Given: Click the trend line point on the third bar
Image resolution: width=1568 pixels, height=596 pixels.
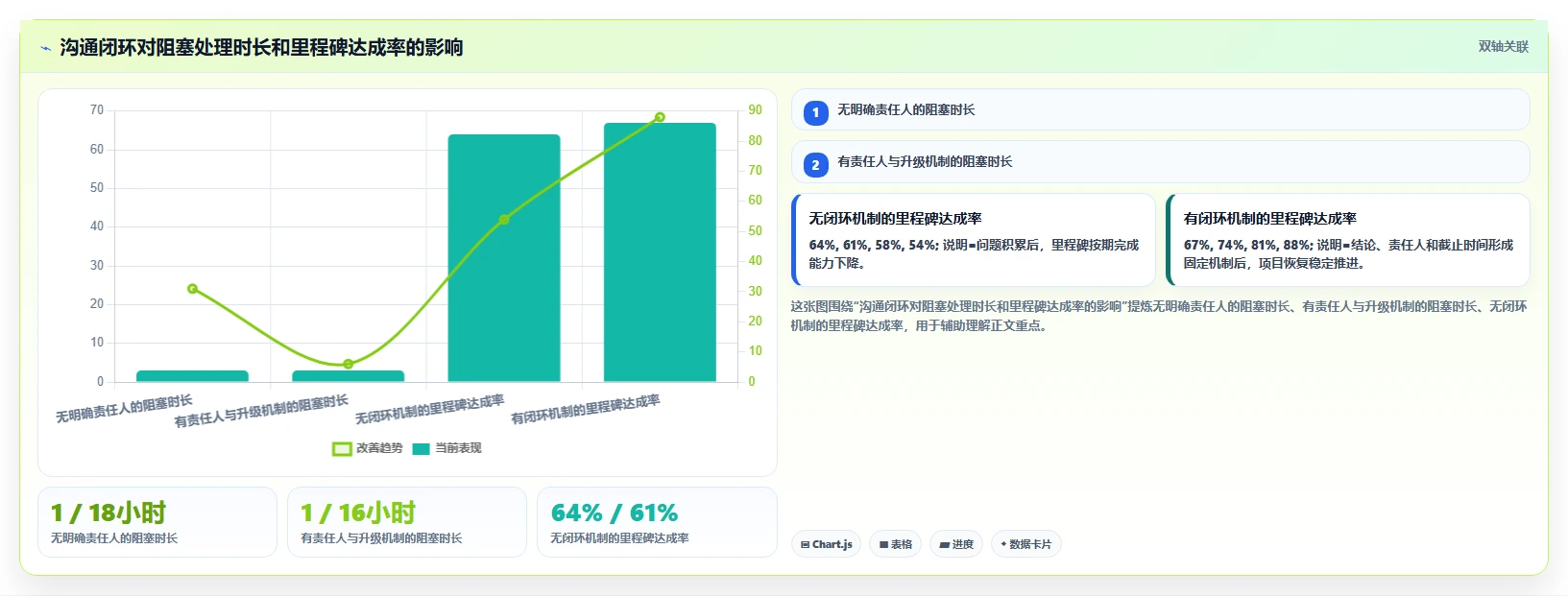Looking at the screenshot, I should (504, 220).
